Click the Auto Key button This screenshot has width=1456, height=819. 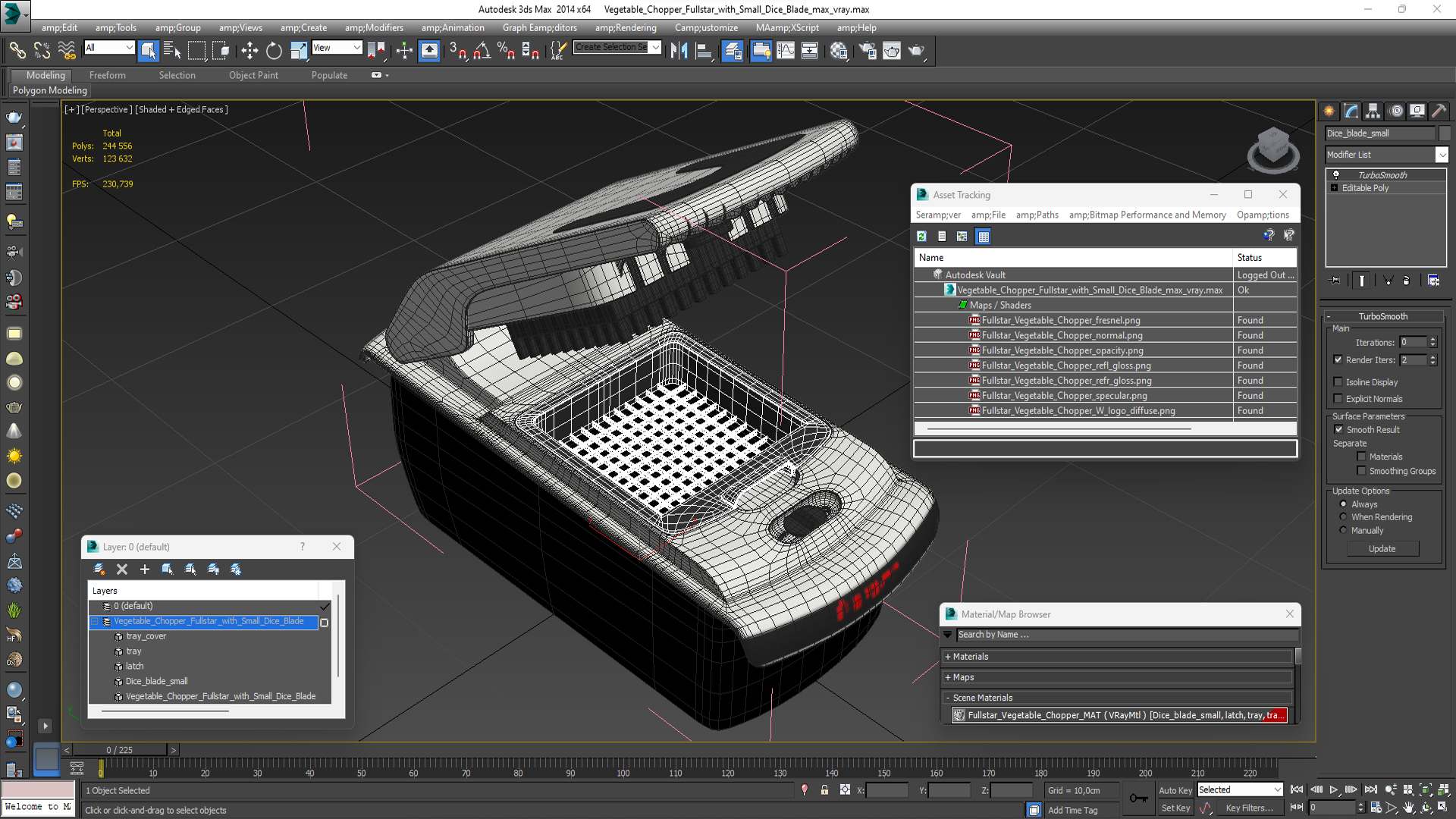click(1175, 790)
